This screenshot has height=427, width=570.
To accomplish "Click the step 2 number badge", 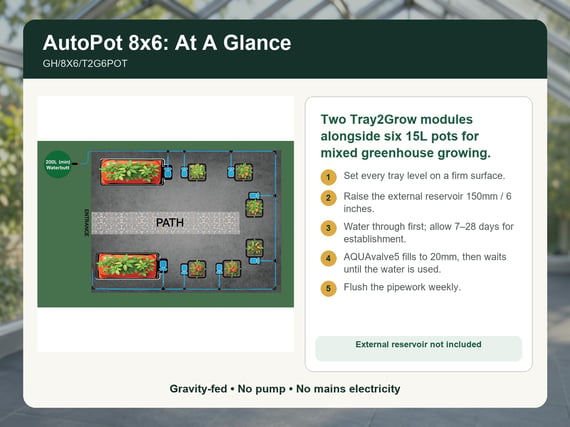I will (x=328, y=198).
